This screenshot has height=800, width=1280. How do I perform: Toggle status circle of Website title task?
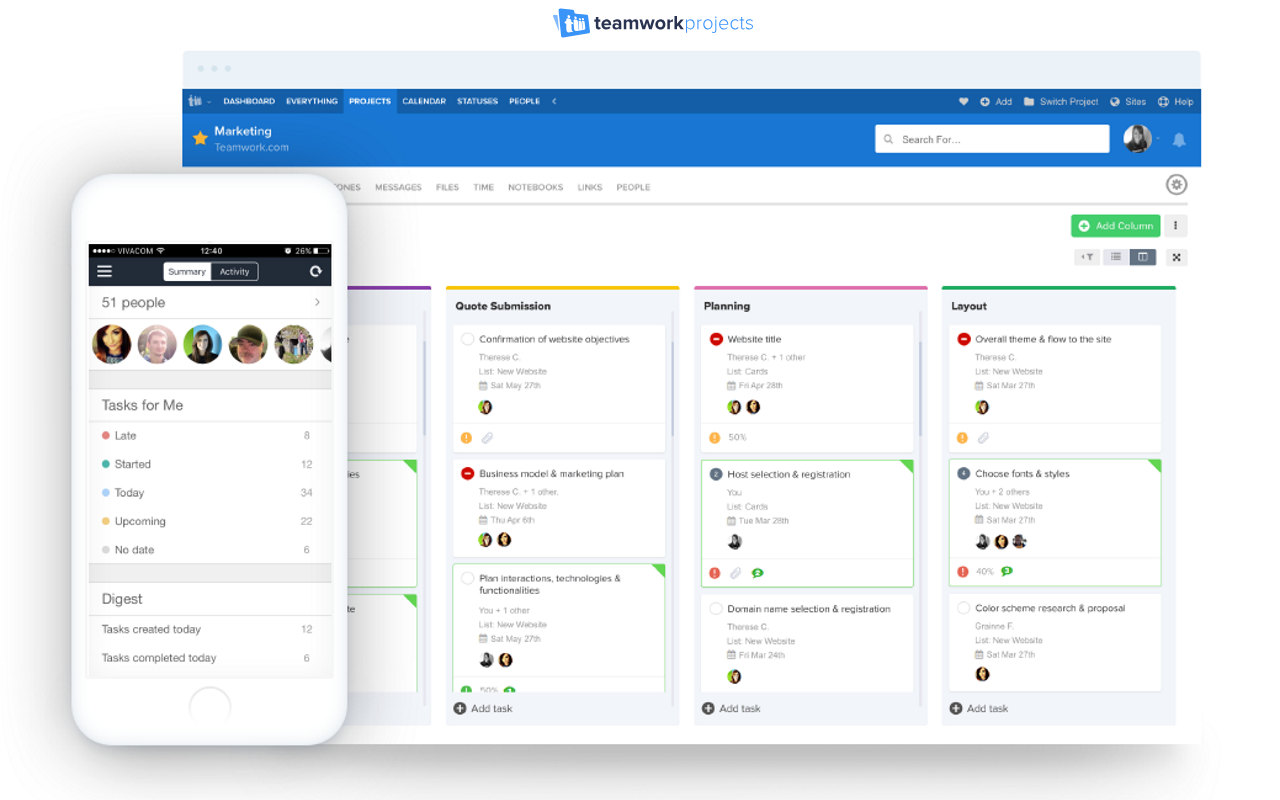[x=716, y=339]
